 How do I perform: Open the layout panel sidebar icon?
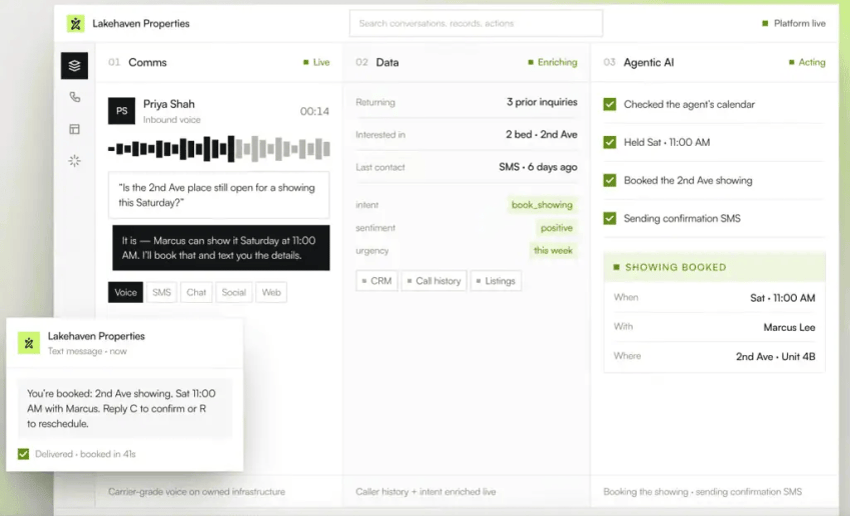74,129
